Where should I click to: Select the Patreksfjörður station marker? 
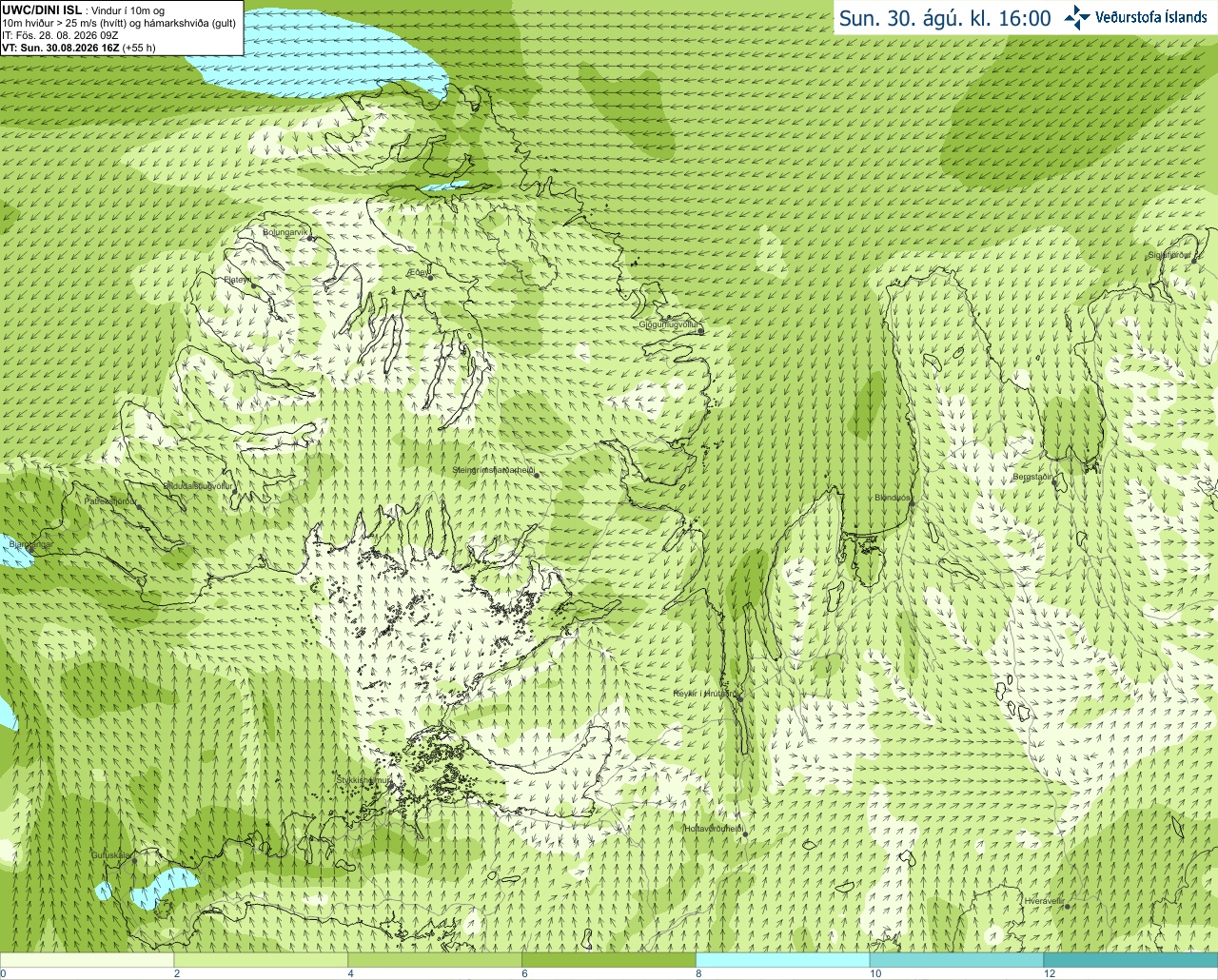139,507
